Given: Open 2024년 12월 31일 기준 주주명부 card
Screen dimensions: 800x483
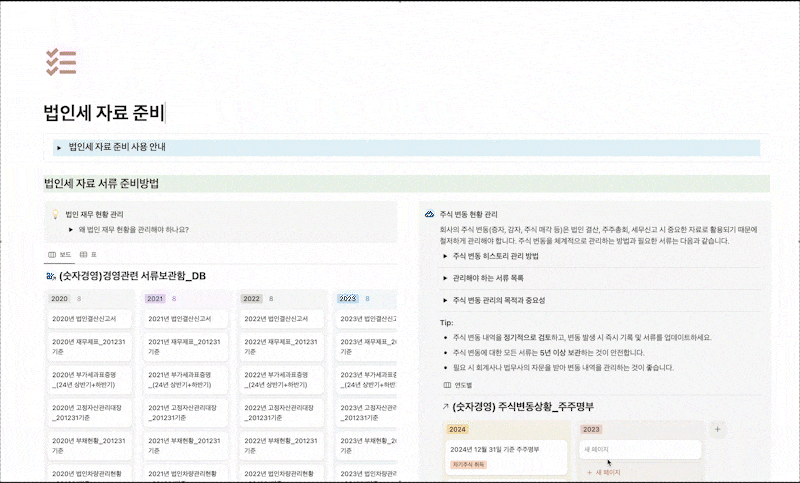Looking at the screenshot, I should click(x=507, y=455).
